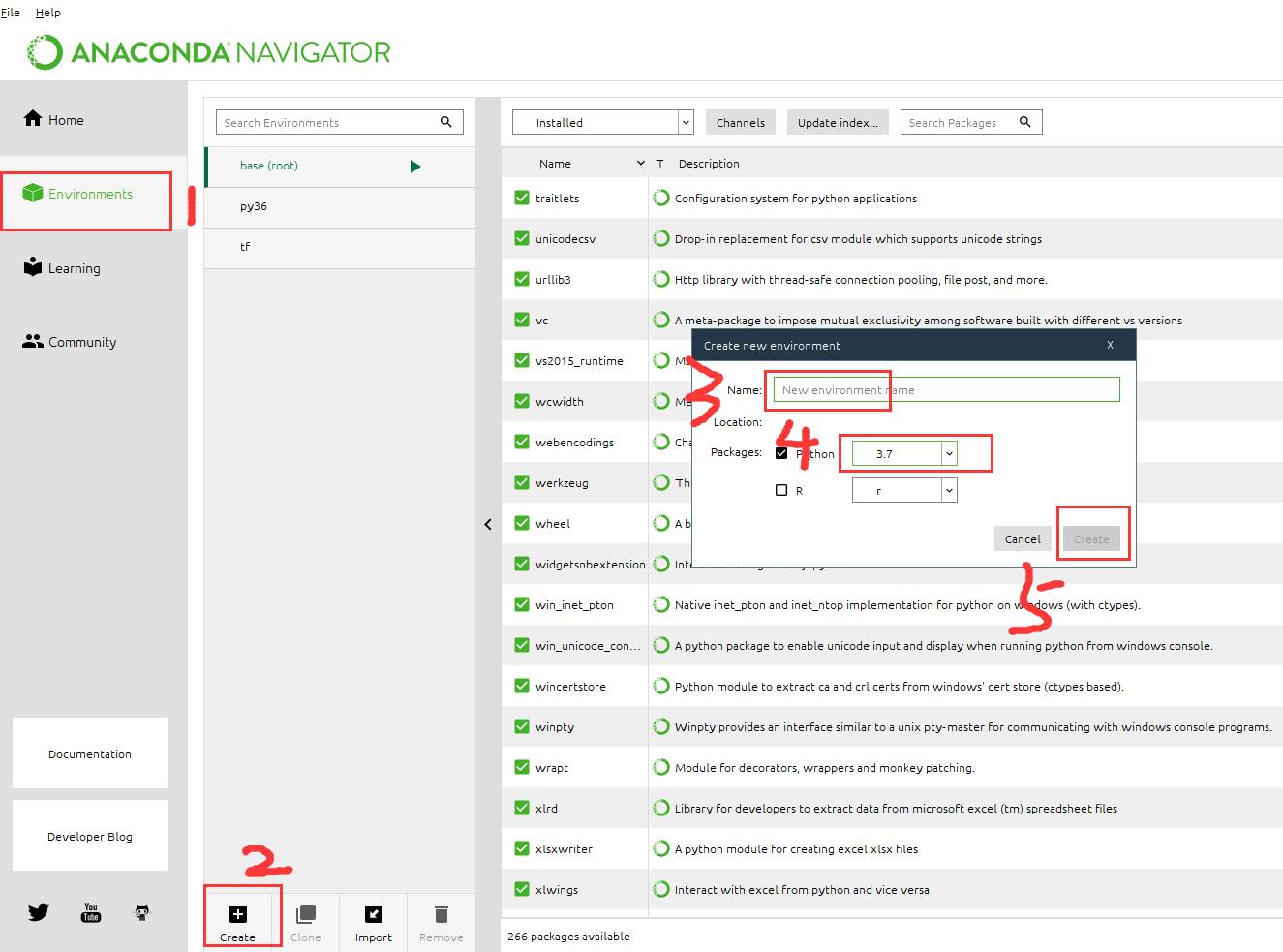Viewport: 1283px width, 952px height.
Task: Click the Search Environments field
Action: tap(340, 122)
